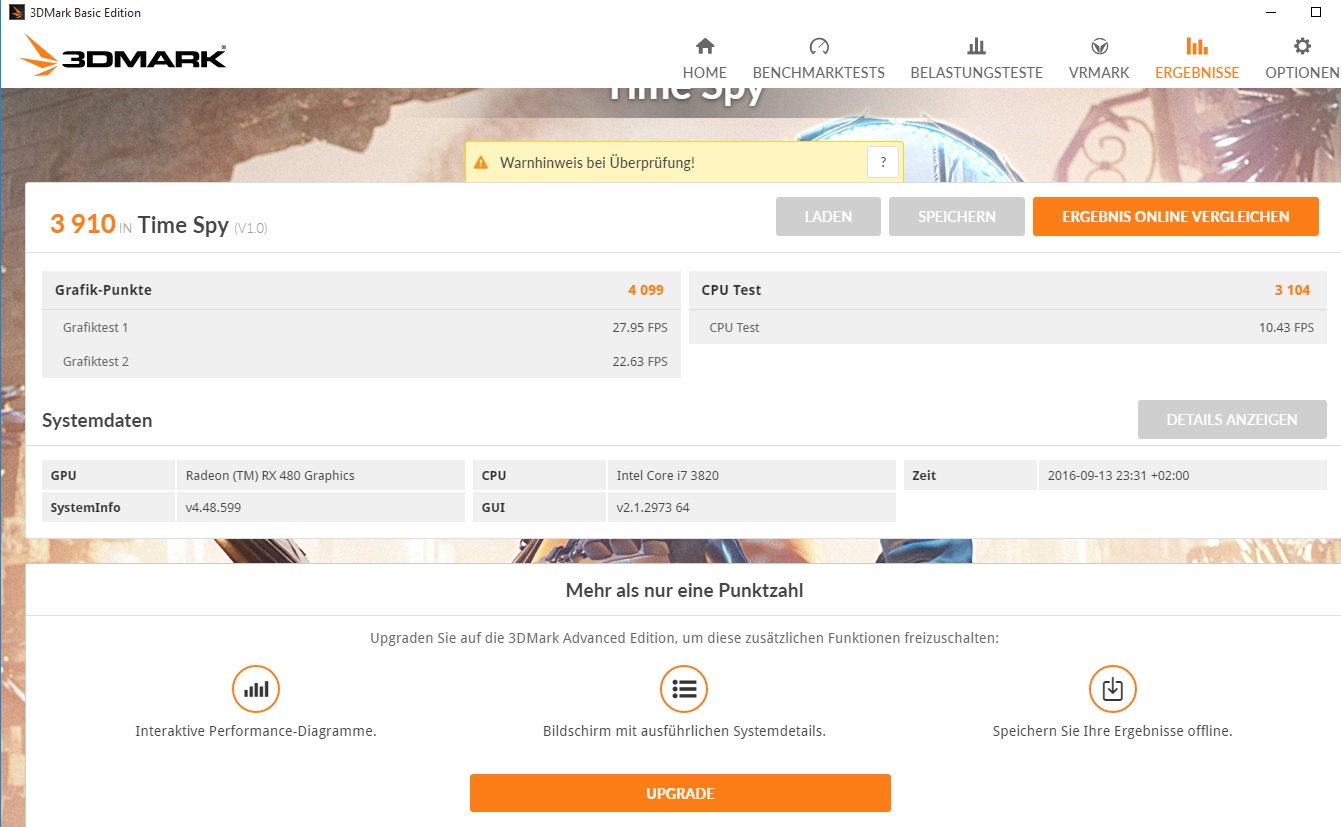This screenshot has width=1341, height=827.
Task: Click the date 2016-09-13 23:31 +02:00
Action: [x=1118, y=475]
